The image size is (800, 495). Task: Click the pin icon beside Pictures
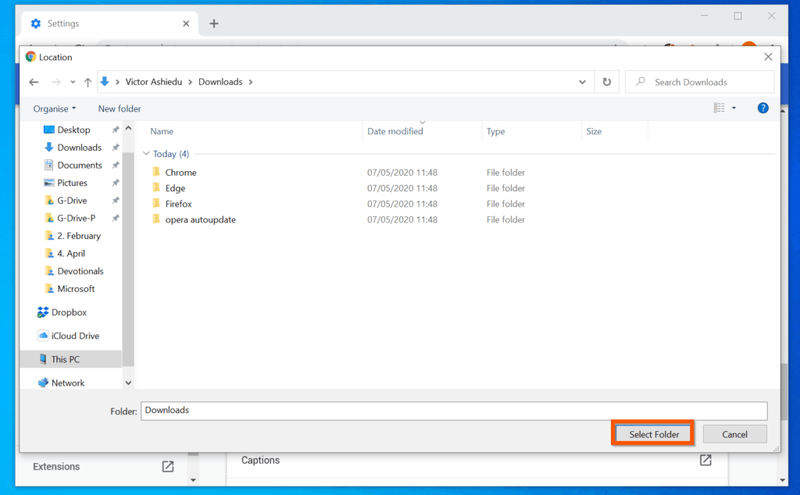point(115,183)
